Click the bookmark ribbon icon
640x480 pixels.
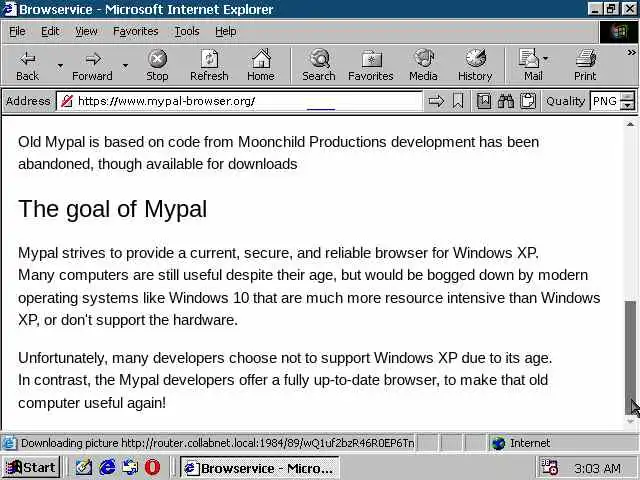458,101
